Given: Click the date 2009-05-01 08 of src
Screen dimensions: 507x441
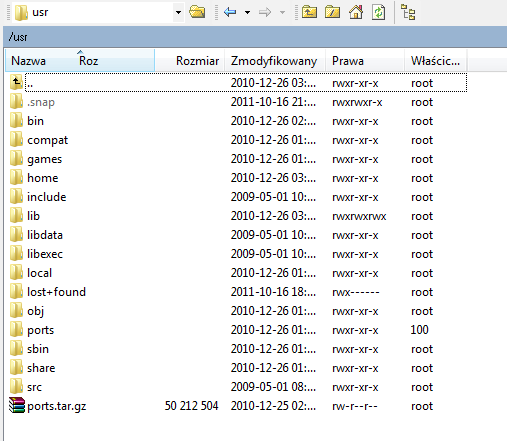Looking at the screenshot, I should pos(273,387).
